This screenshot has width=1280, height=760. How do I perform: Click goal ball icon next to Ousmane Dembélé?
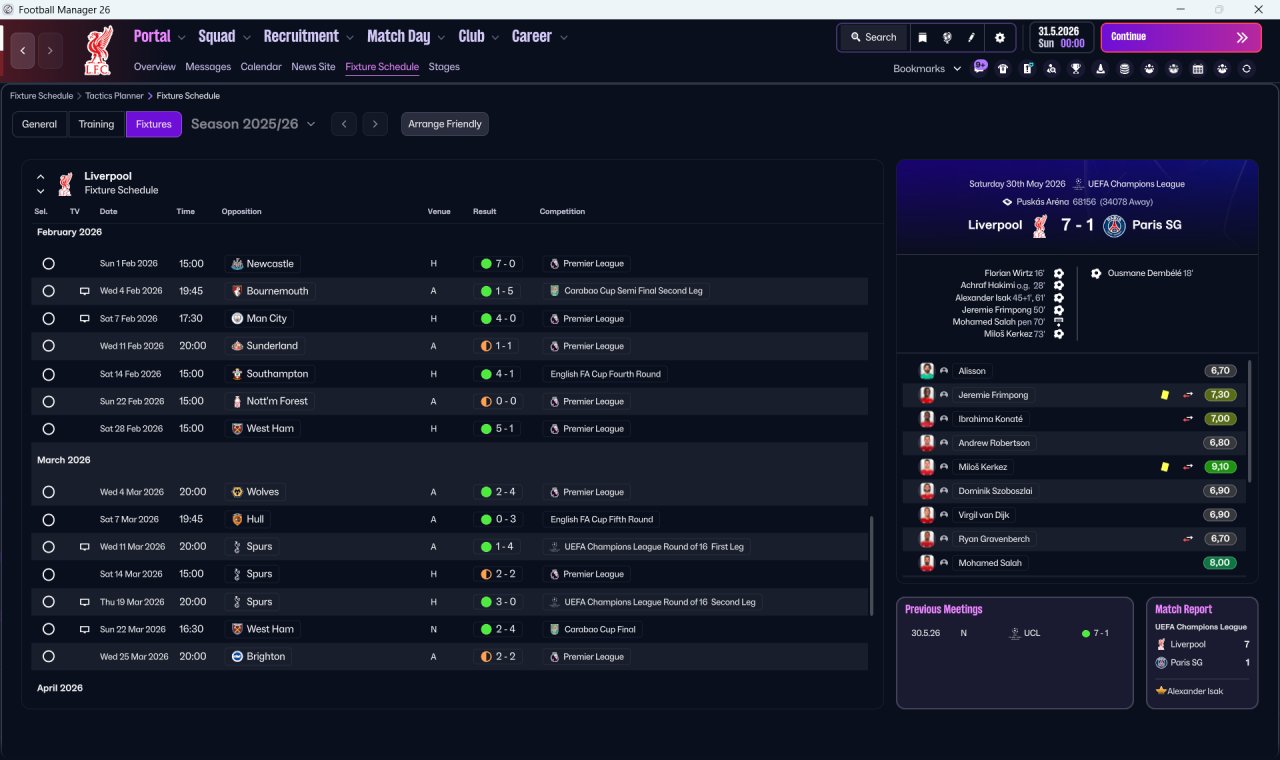pyautogui.click(x=1096, y=273)
